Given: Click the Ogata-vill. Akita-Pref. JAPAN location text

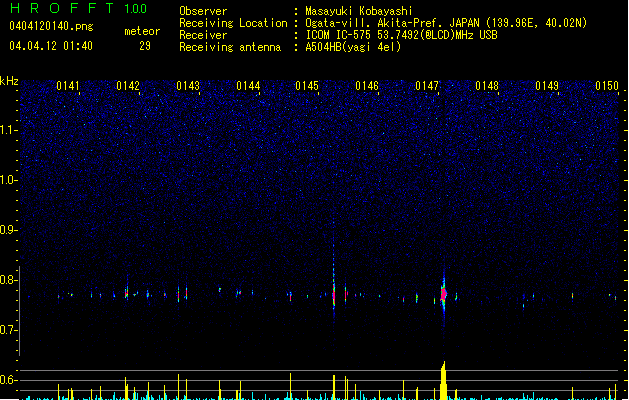Looking at the screenshot, I should (x=446, y=23).
